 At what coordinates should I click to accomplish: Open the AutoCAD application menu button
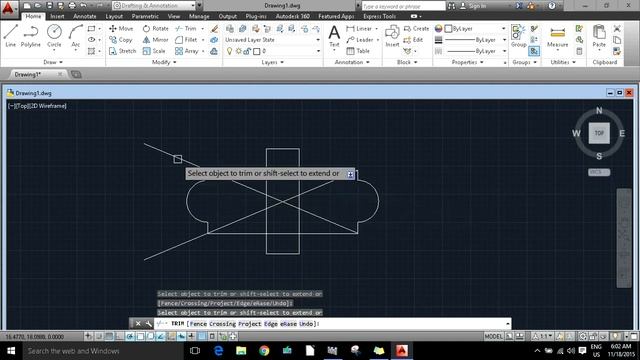point(8,8)
